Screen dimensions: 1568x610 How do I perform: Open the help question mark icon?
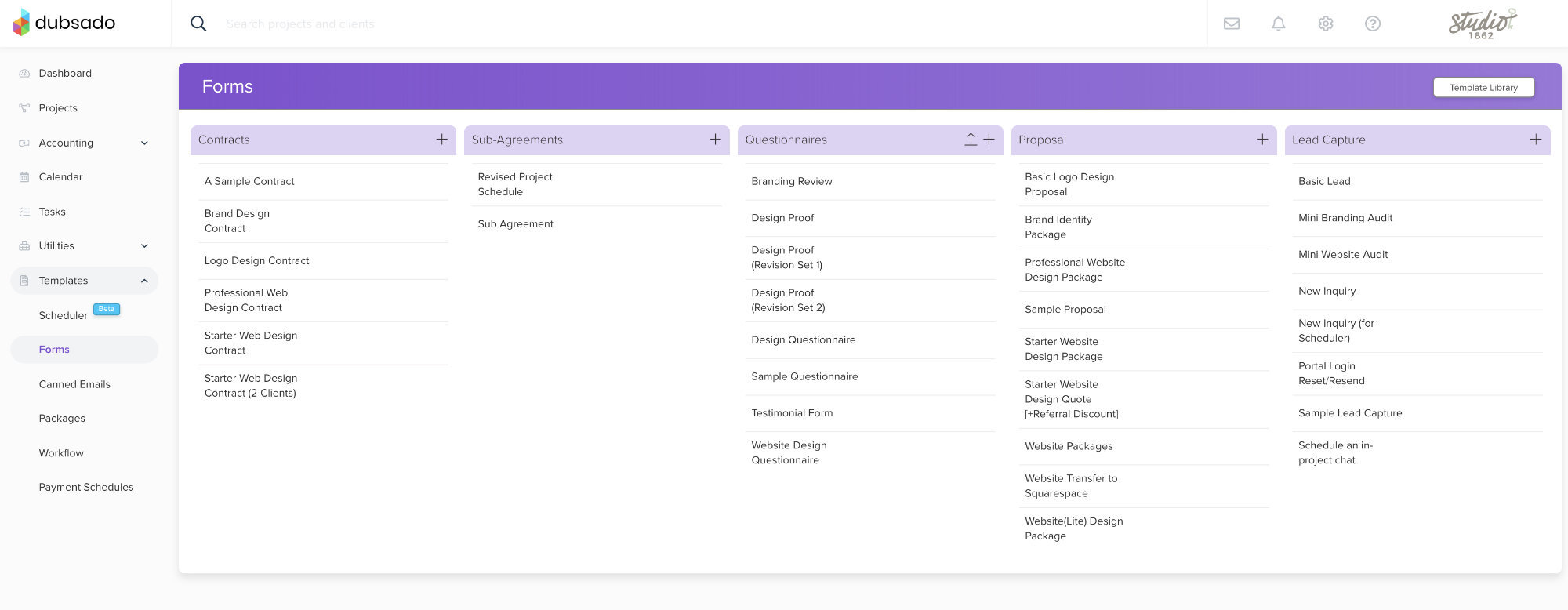pos(1373,24)
